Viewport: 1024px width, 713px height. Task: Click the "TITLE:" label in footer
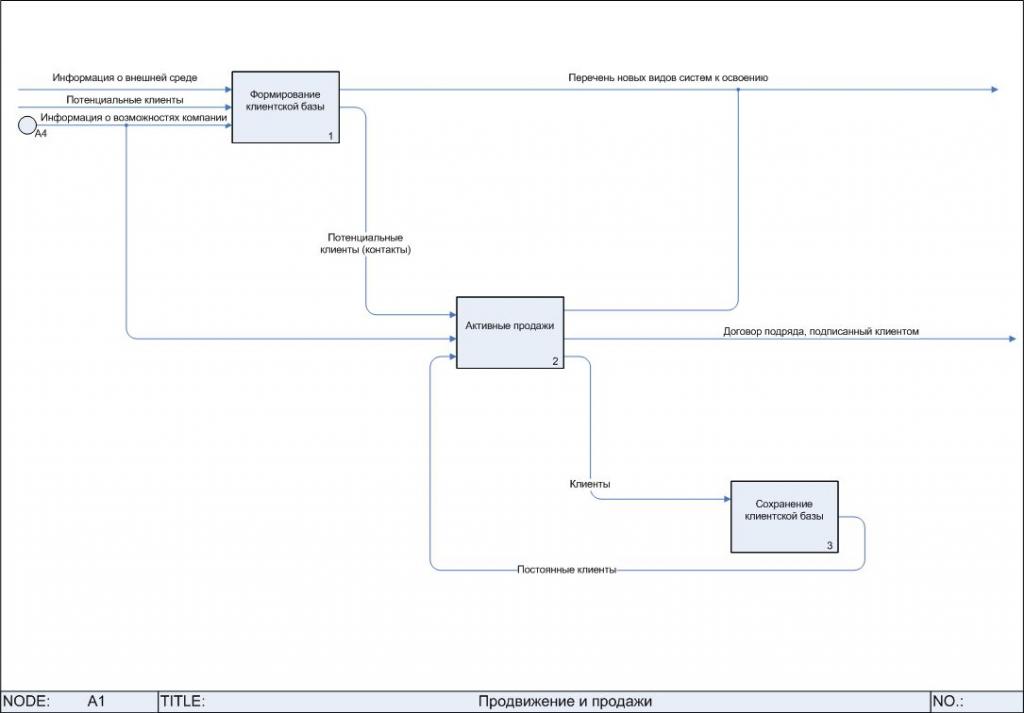[182, 702]
